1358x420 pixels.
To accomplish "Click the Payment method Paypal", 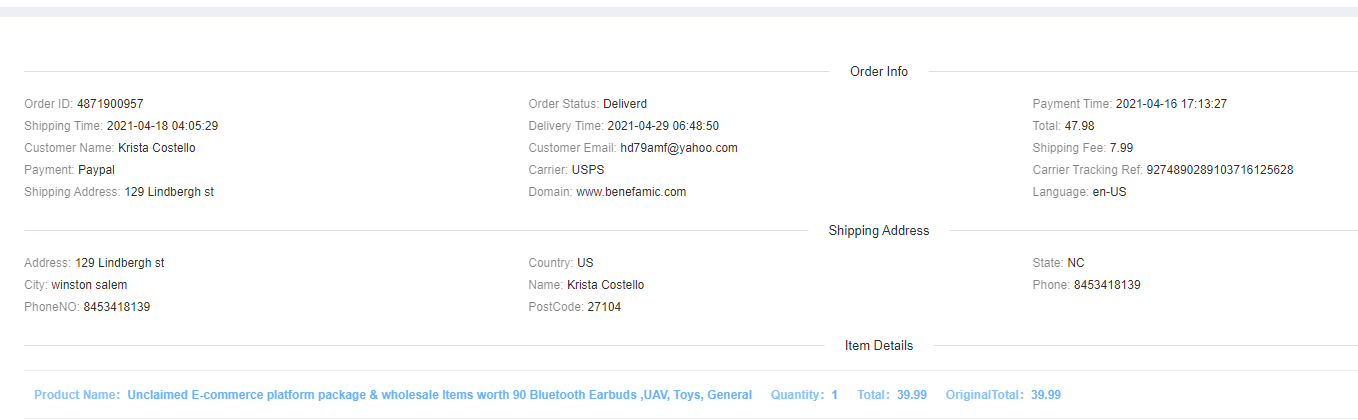I will 96,170.
